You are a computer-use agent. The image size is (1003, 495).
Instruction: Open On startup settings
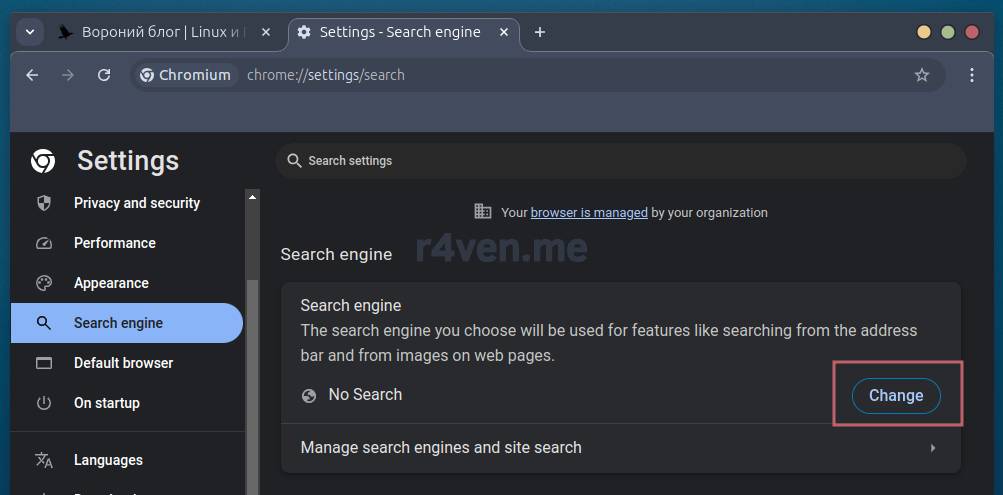(106, 403)
